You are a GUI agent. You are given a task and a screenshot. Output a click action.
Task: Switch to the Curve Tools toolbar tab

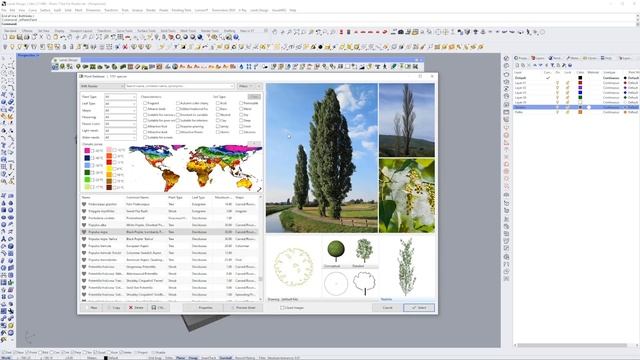pyautogui.click(x=124, y=31)
